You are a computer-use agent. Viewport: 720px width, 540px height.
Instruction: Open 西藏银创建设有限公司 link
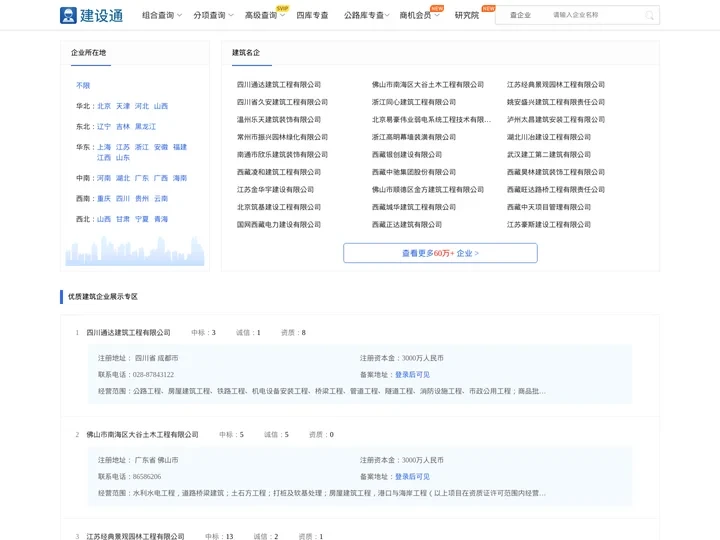(407, 154)
